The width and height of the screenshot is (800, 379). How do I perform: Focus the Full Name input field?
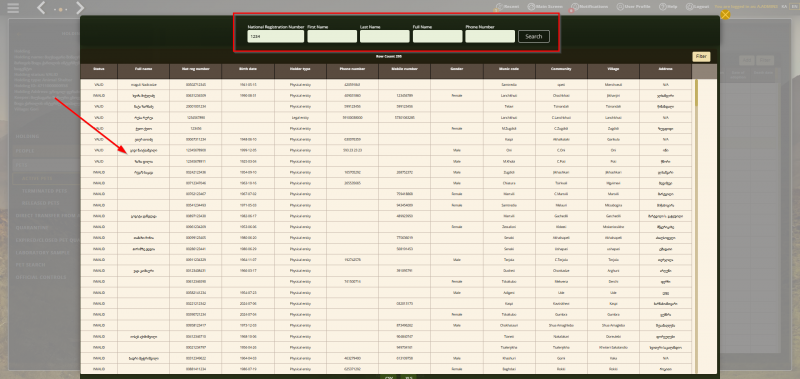click(x=437, y=36)
